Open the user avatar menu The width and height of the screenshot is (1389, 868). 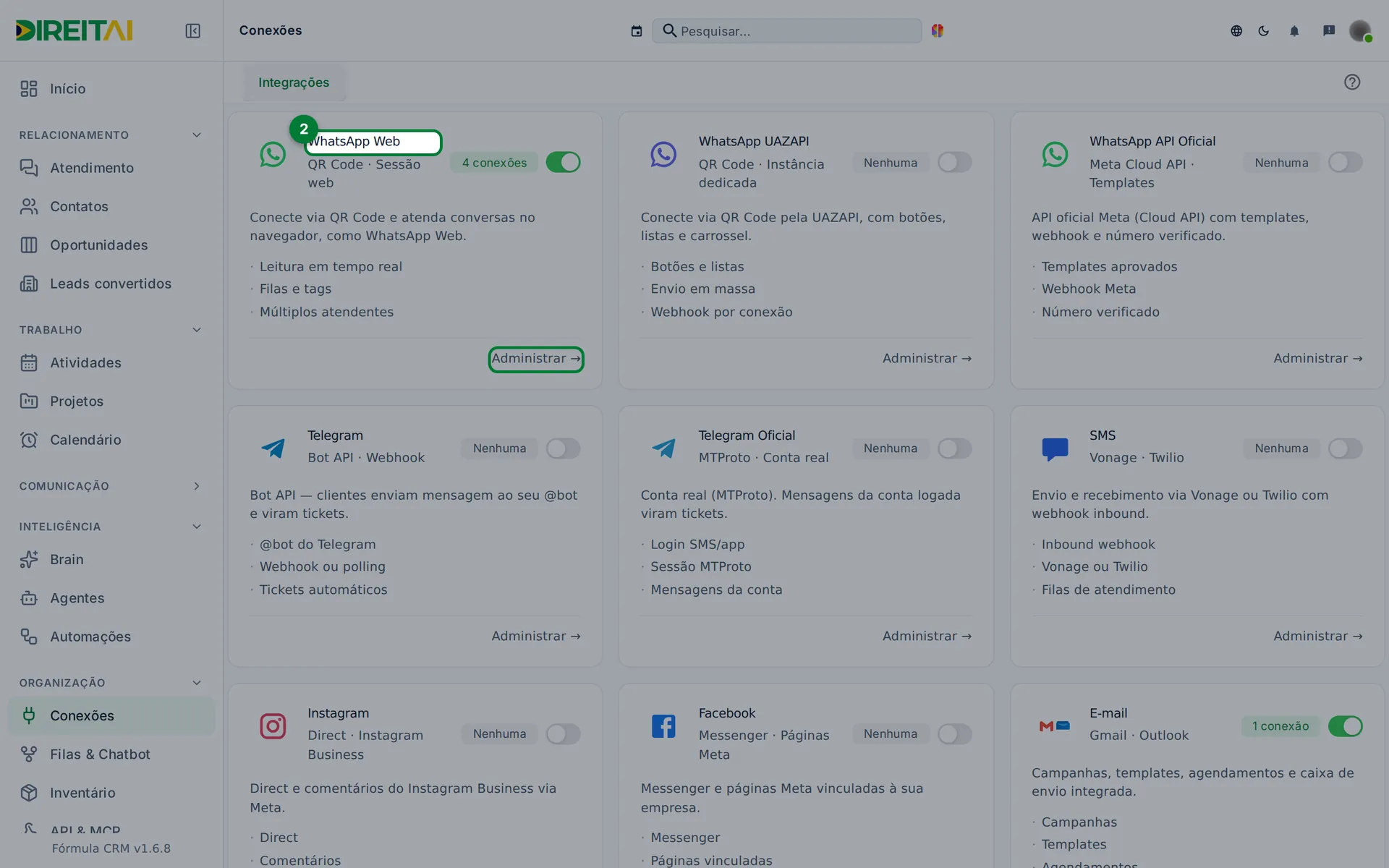point(1360,30)
